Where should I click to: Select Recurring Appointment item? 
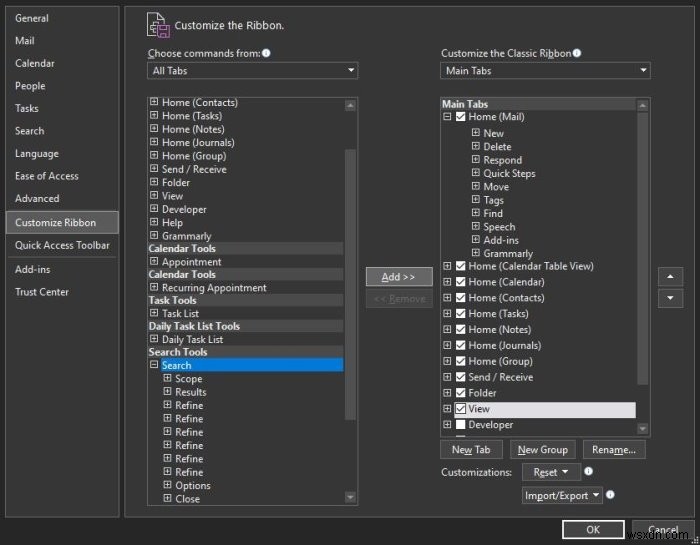point(214,287)
